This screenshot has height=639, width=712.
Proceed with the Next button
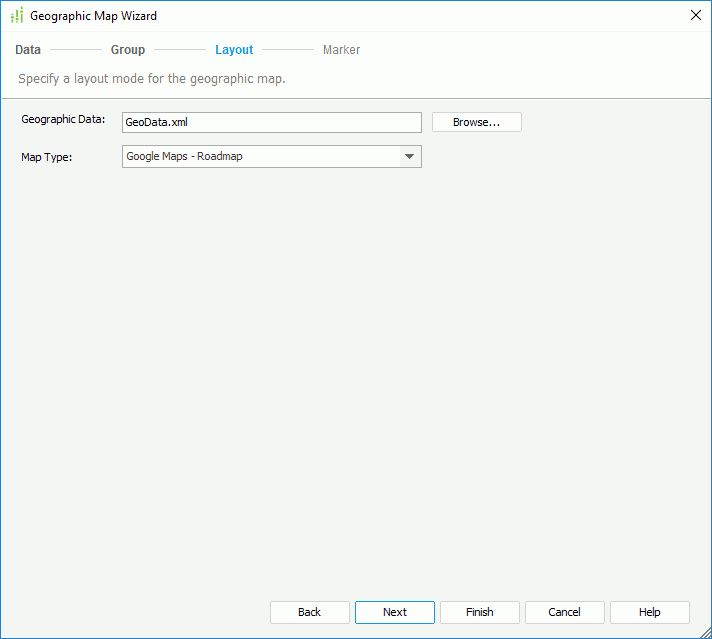(395, 612)
